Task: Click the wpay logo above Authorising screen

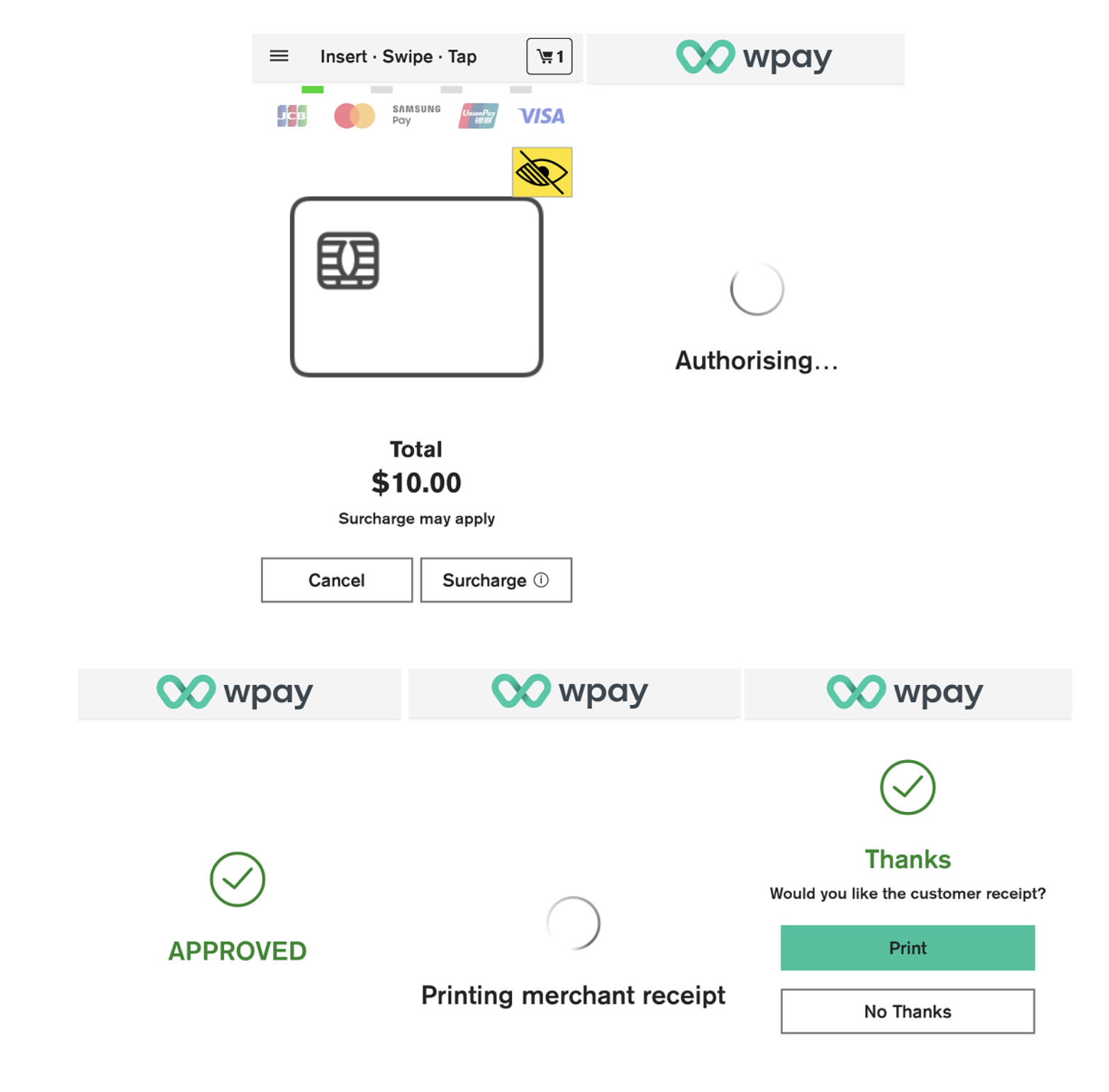Action: [x=747, y=57]
